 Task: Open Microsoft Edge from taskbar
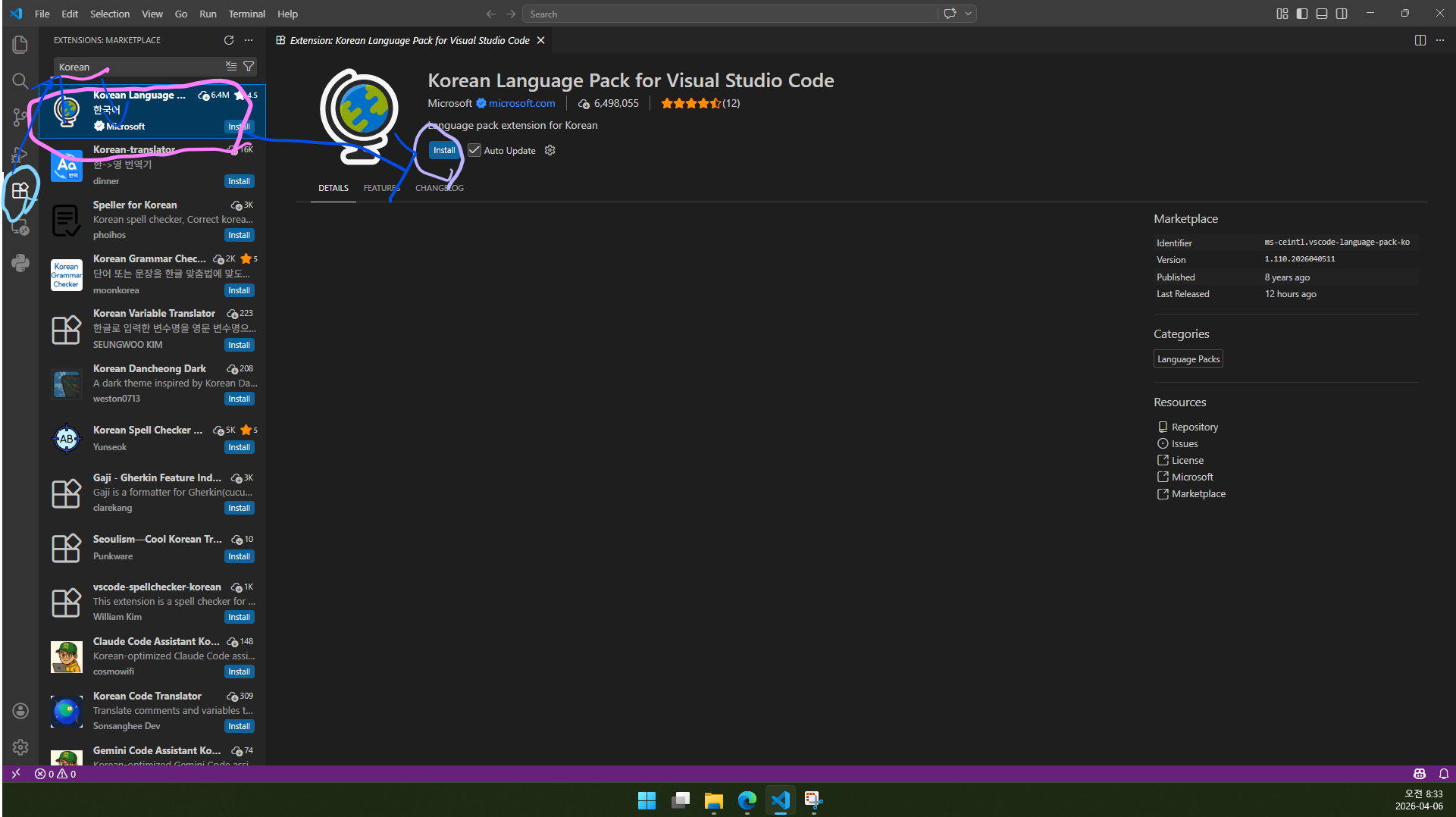tap(747, 800)
